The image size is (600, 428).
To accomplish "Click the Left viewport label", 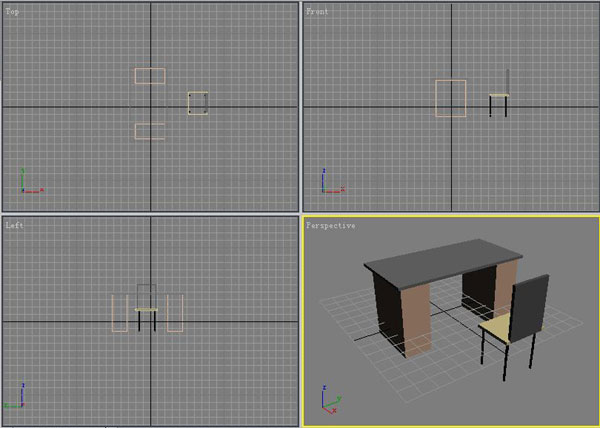I will point(14,225).
